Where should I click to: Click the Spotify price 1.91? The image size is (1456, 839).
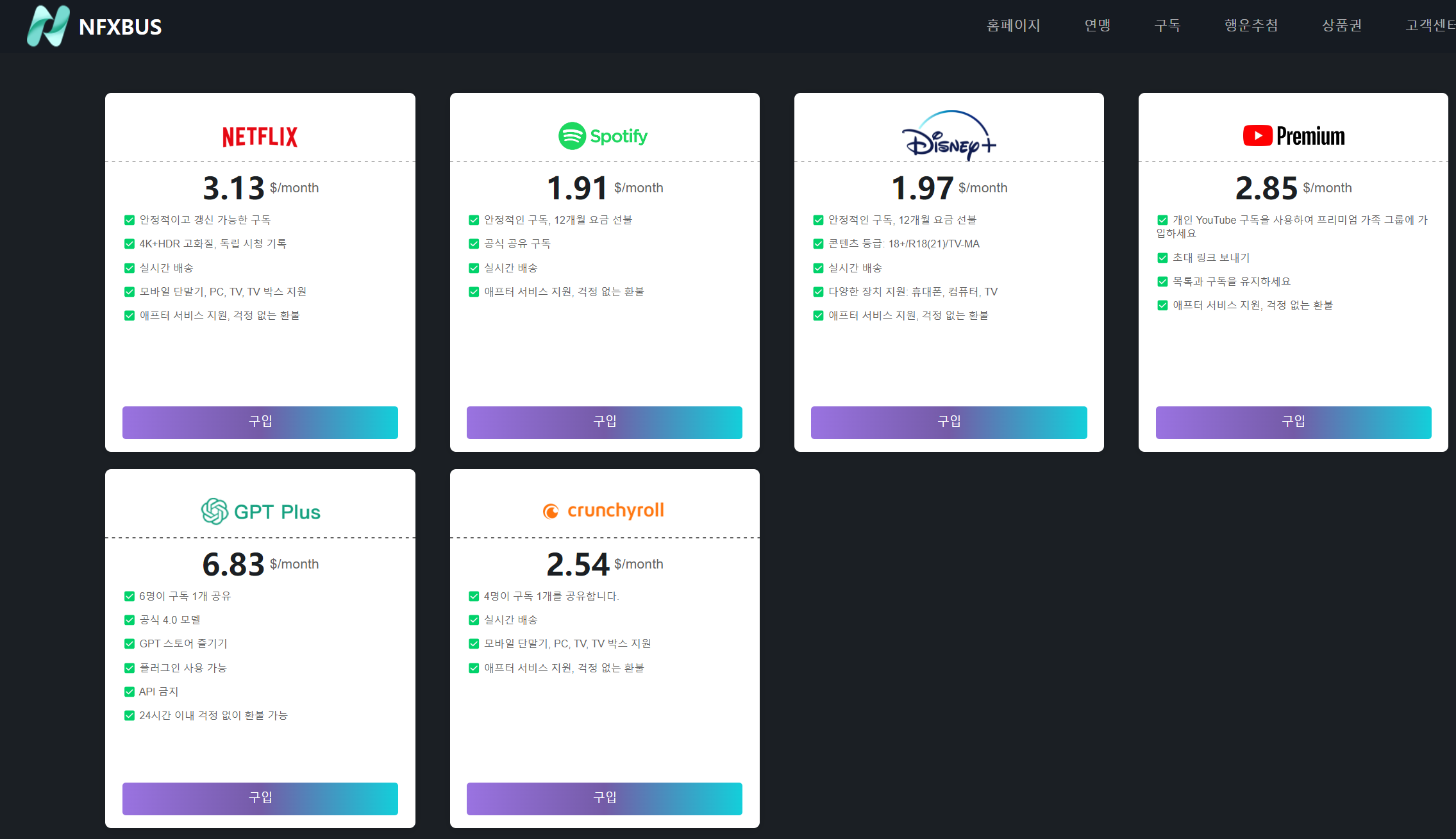pos(577,188)
